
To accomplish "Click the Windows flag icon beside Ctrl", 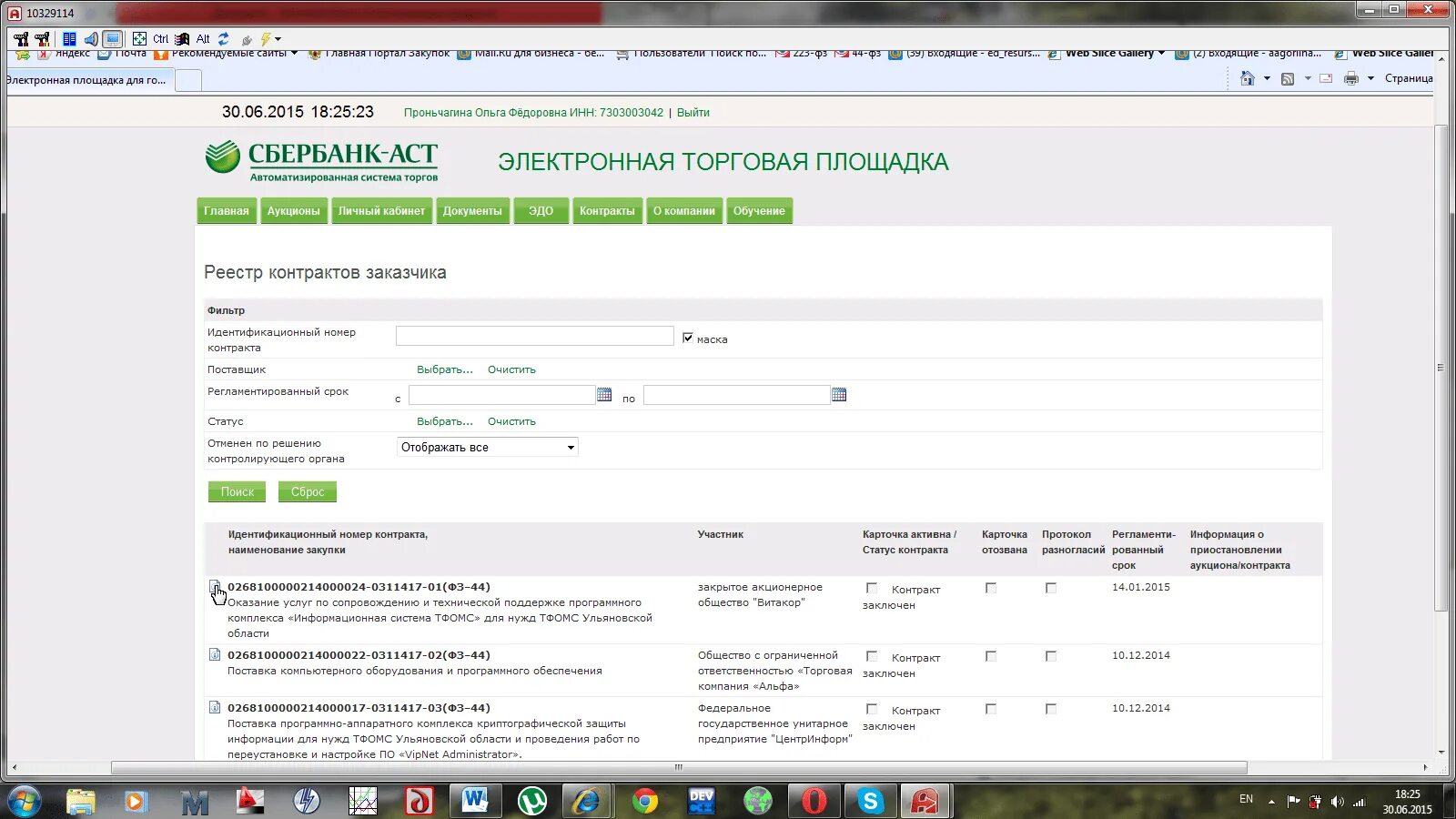I will click(x=182, y=39).
